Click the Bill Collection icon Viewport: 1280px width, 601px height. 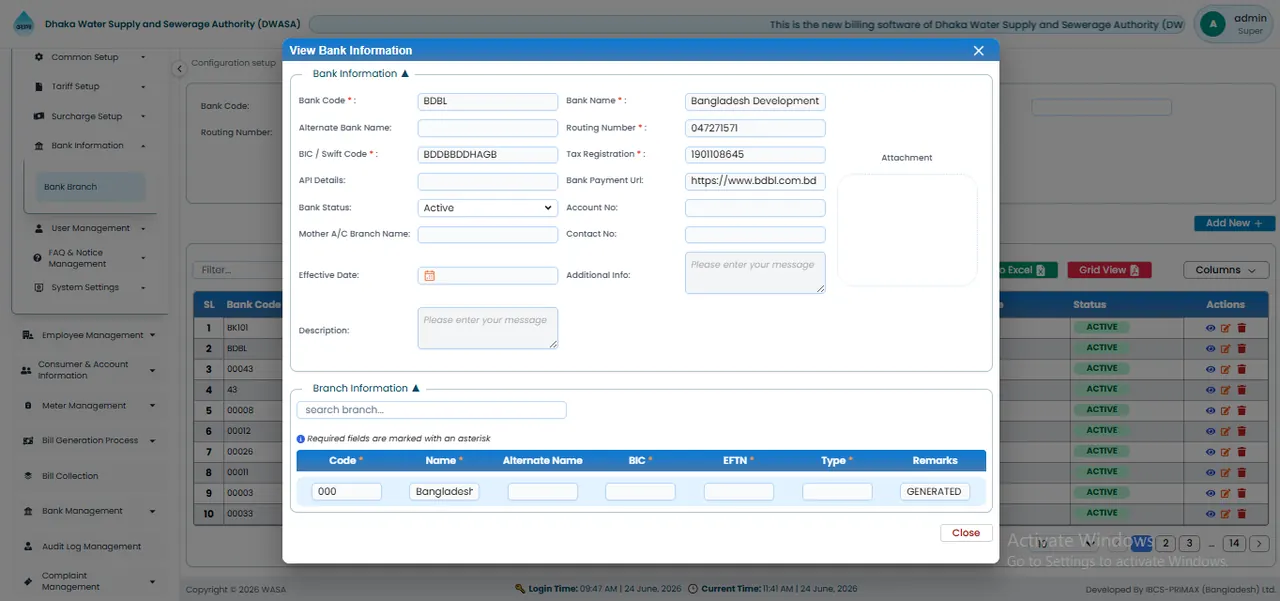click(27, 476)
